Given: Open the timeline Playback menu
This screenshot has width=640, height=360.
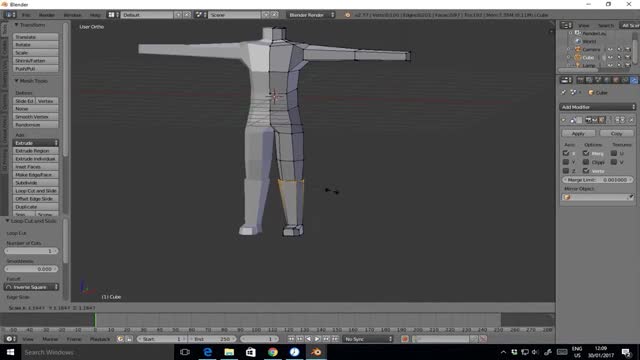Looking at the screenshot, I should (x=100, y=339).
